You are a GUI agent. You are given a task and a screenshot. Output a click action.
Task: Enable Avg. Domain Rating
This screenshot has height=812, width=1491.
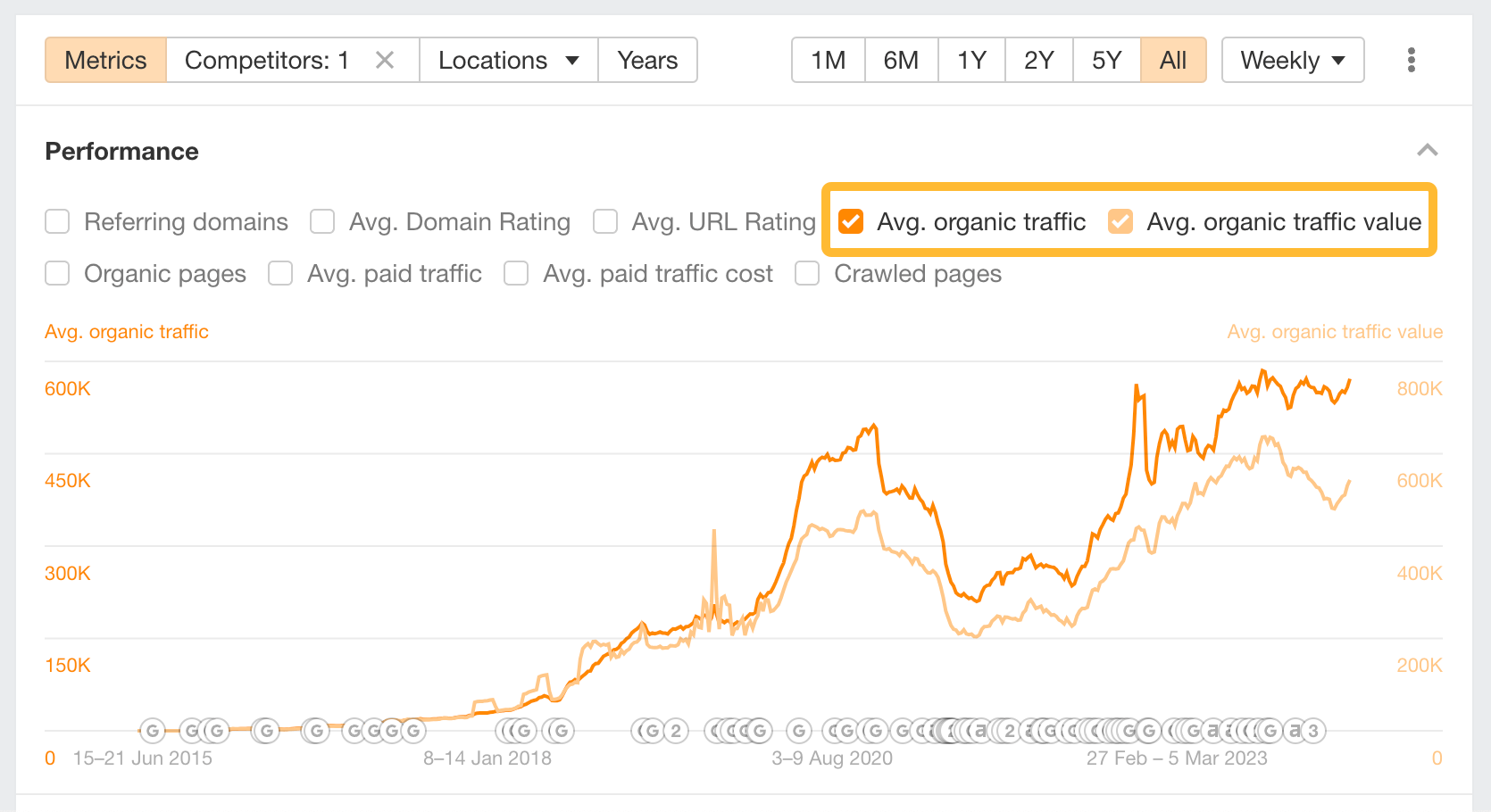322,221
